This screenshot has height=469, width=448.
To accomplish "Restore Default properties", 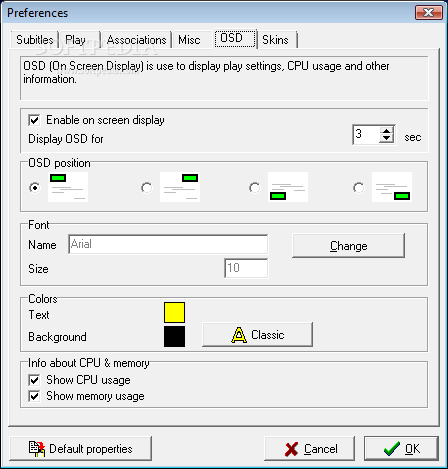I will pos(81,449).
